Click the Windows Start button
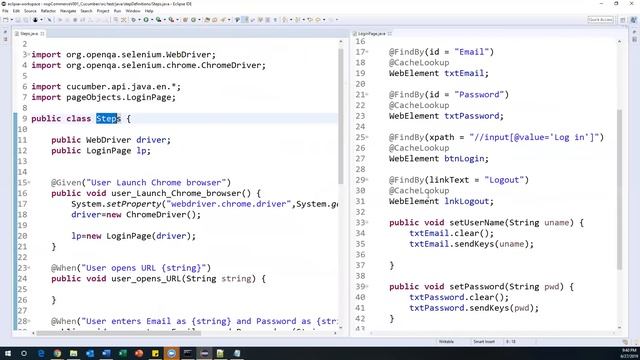The height and width of the screenshot is (360, 640). 8,353
